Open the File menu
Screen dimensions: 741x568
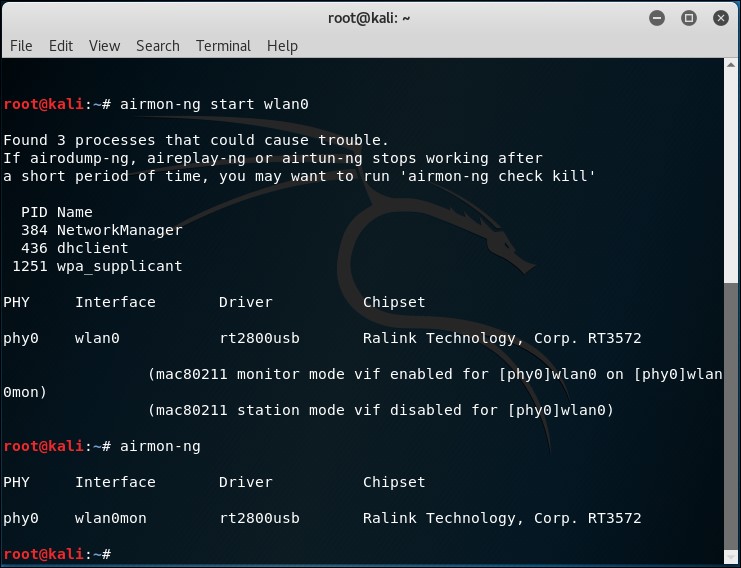pyautogui.click(x=21, y=46)
